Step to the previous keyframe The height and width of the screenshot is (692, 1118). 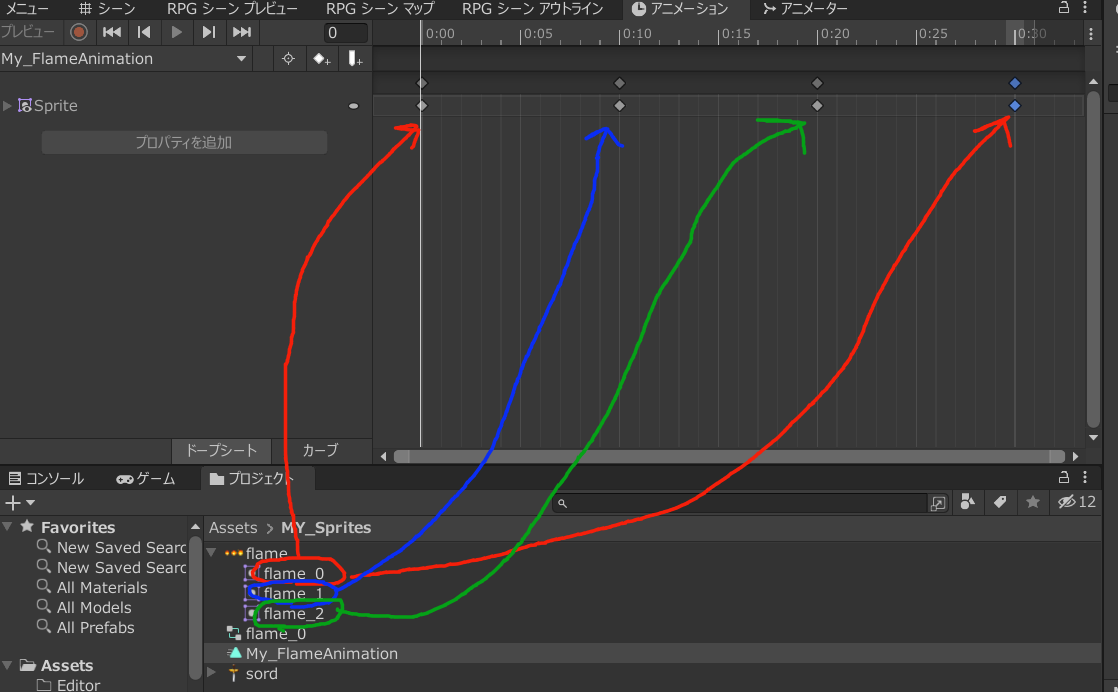144,32
